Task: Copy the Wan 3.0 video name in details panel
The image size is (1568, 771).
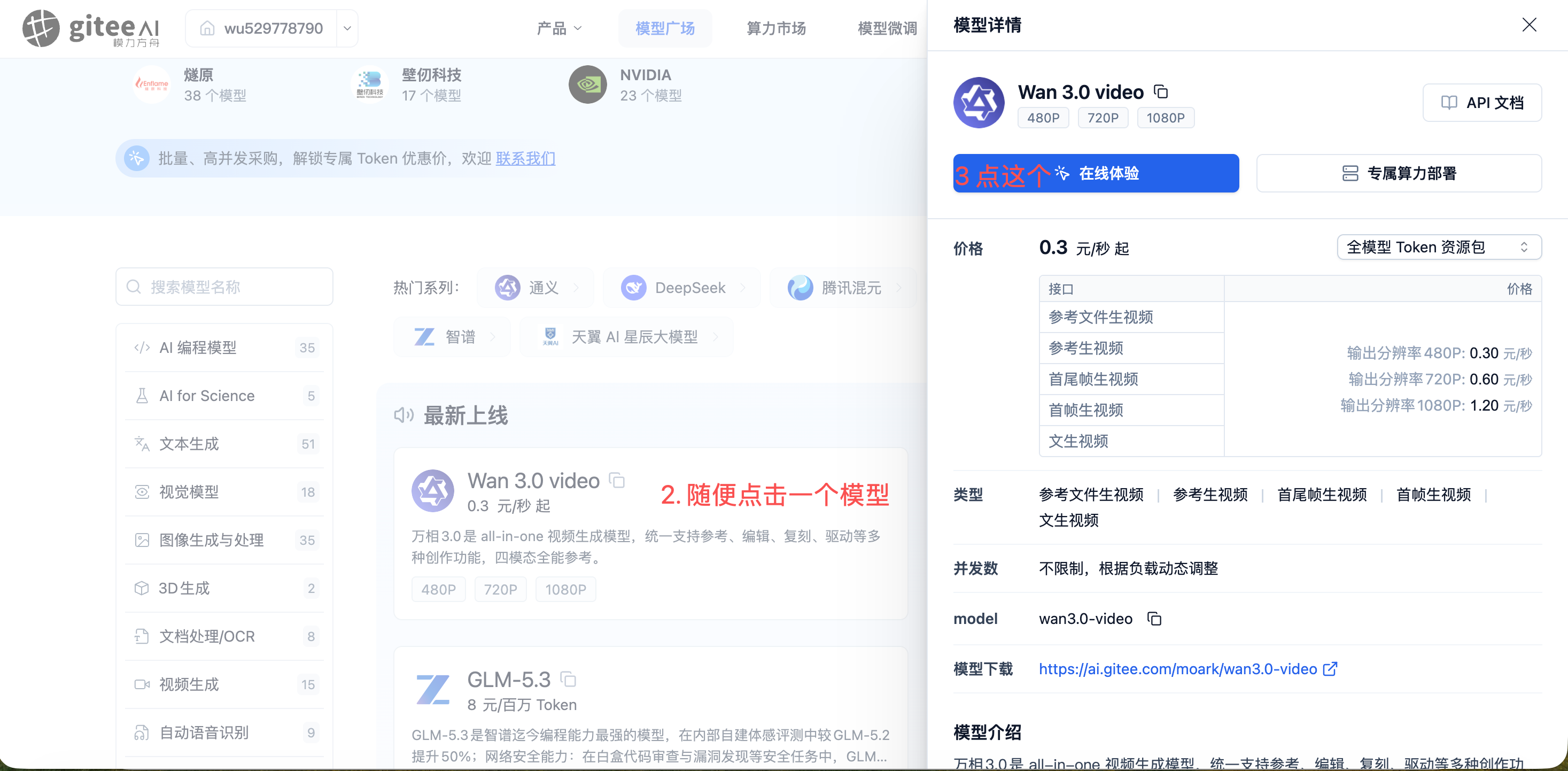Action: click(x=1161, y=92)
